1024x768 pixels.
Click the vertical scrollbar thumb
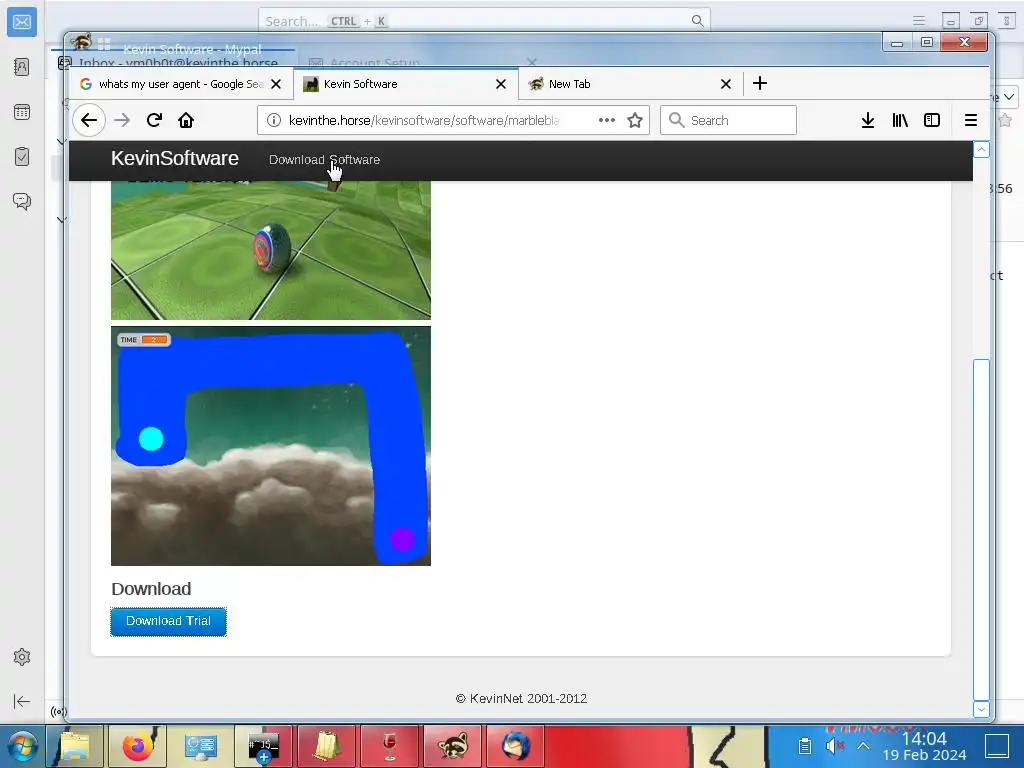(x=982, y=529)
